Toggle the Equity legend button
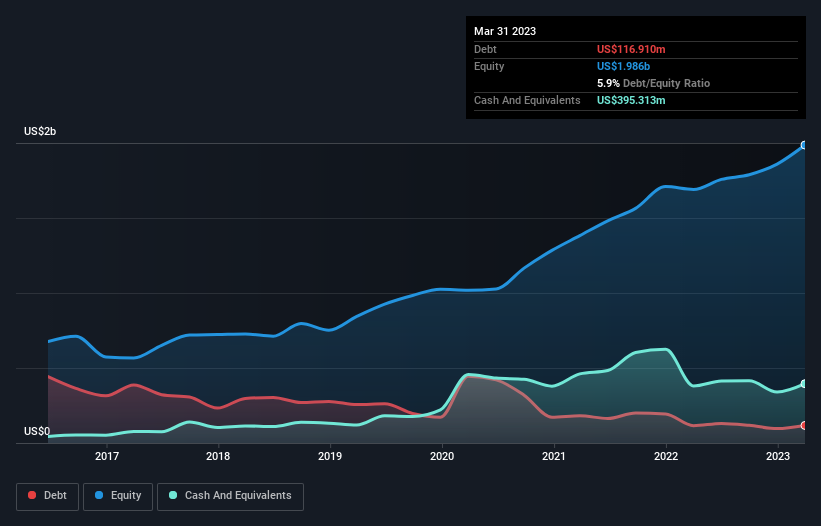The image size is (821, 526). tap(118, 496)
